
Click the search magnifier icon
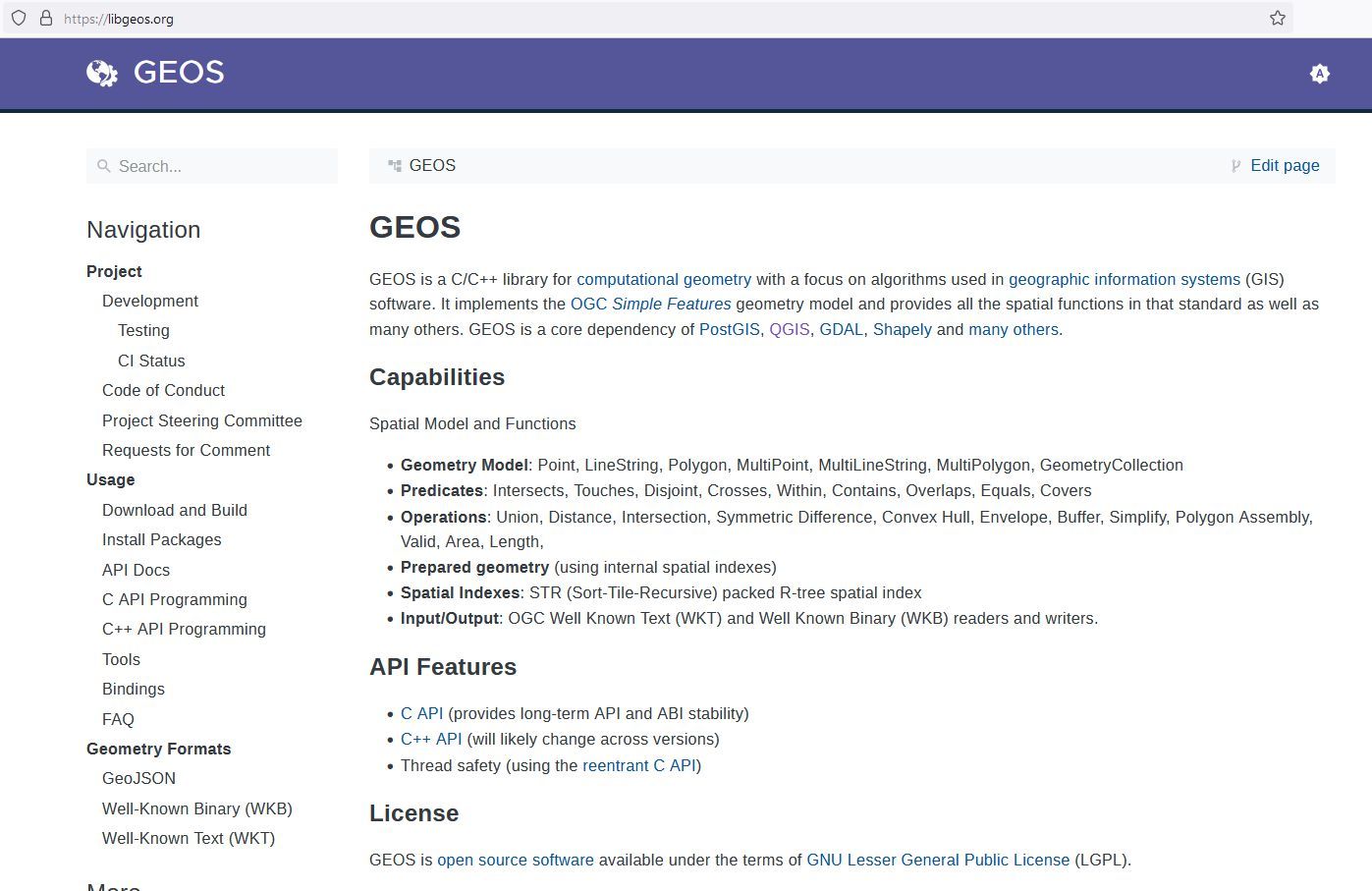[x=103, y=166]
